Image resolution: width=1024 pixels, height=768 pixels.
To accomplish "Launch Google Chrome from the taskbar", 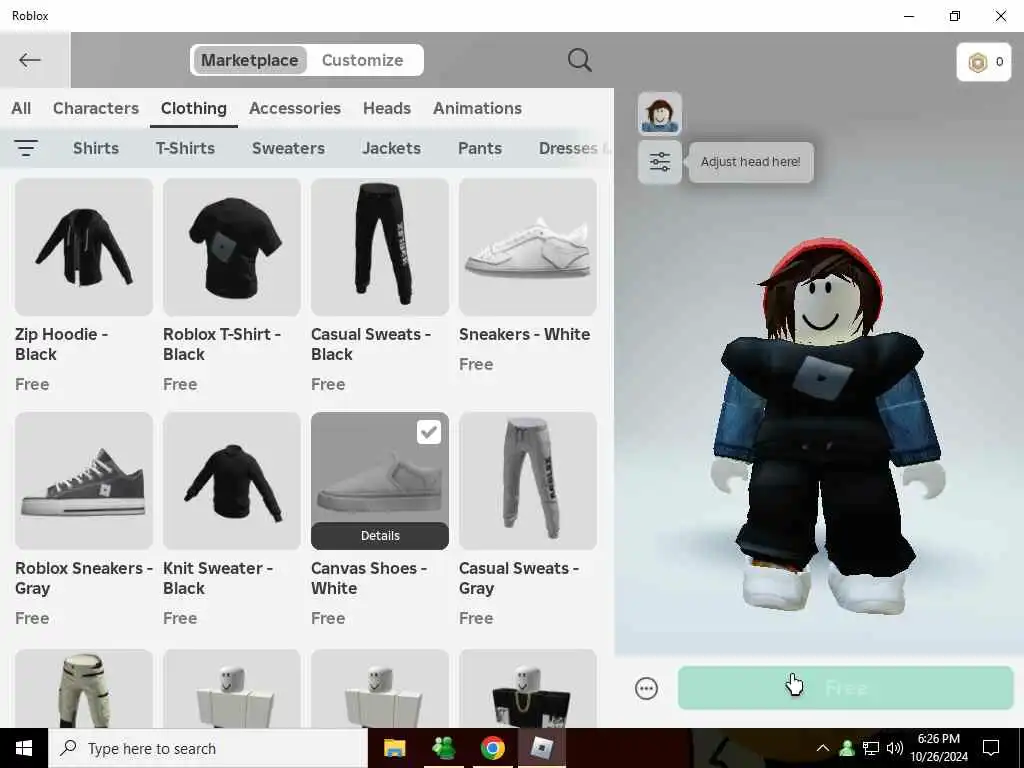I will [x=493, y=748].
